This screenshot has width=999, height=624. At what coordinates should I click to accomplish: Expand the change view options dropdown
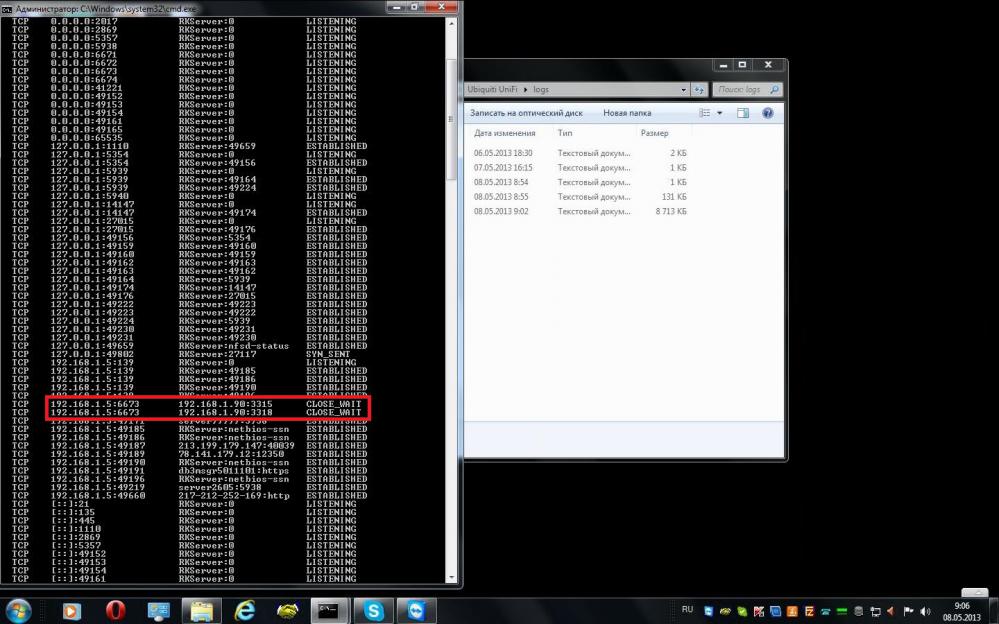click(719, 113)
